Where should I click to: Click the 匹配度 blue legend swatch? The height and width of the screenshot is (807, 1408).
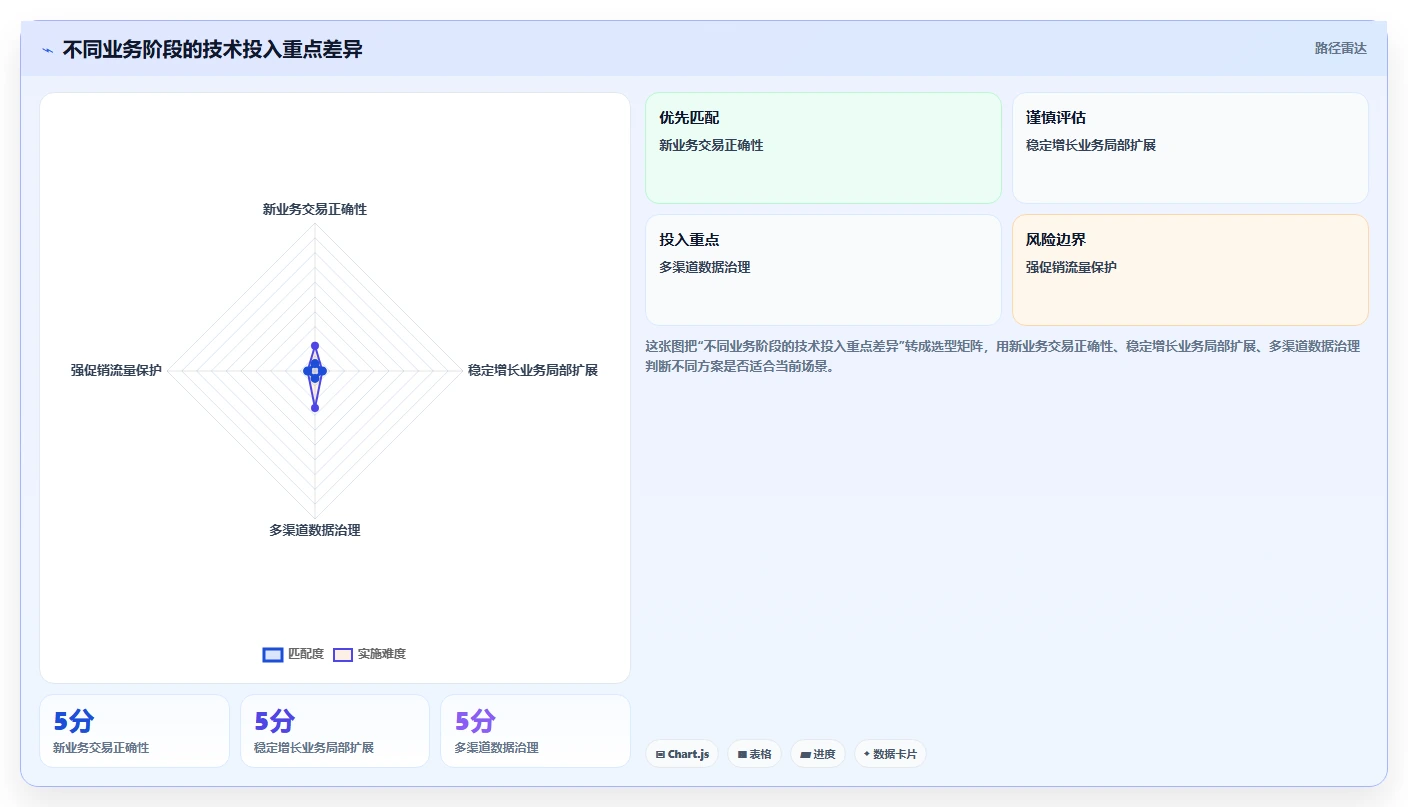(273, 655)
